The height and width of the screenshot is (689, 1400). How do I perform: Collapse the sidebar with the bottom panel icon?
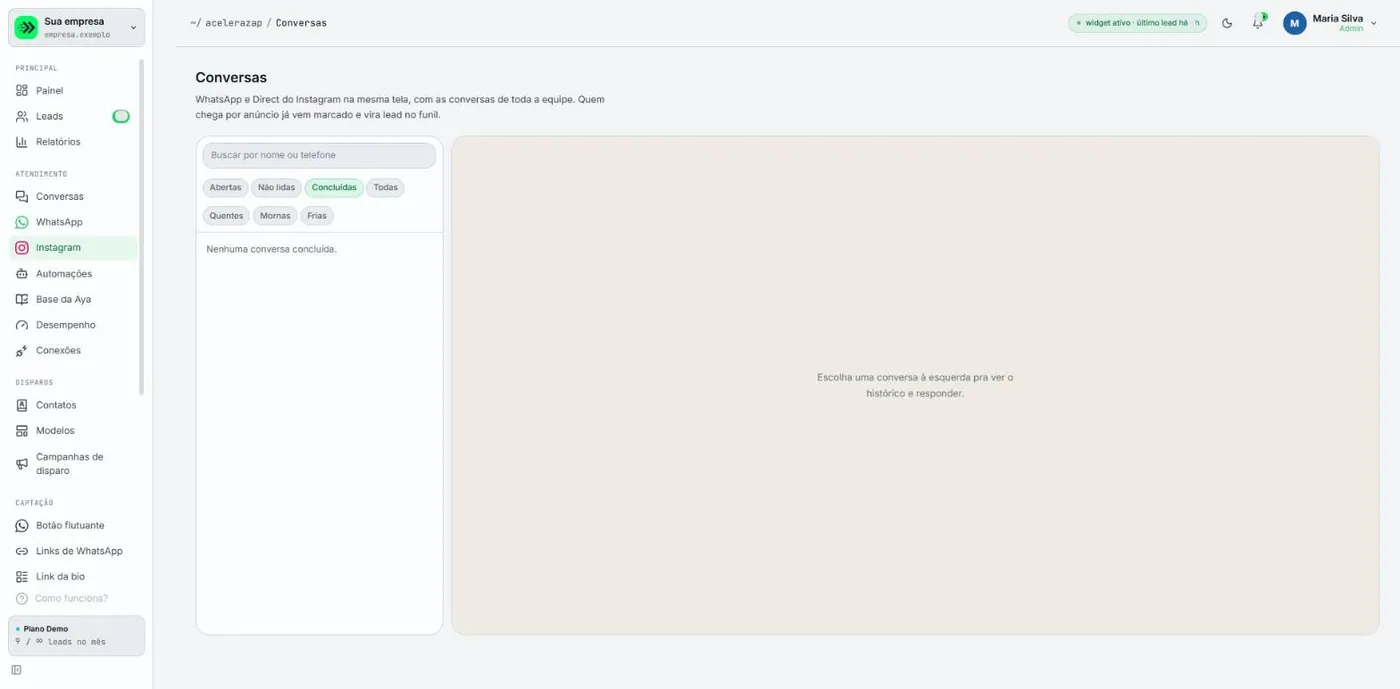coord(16,670)
